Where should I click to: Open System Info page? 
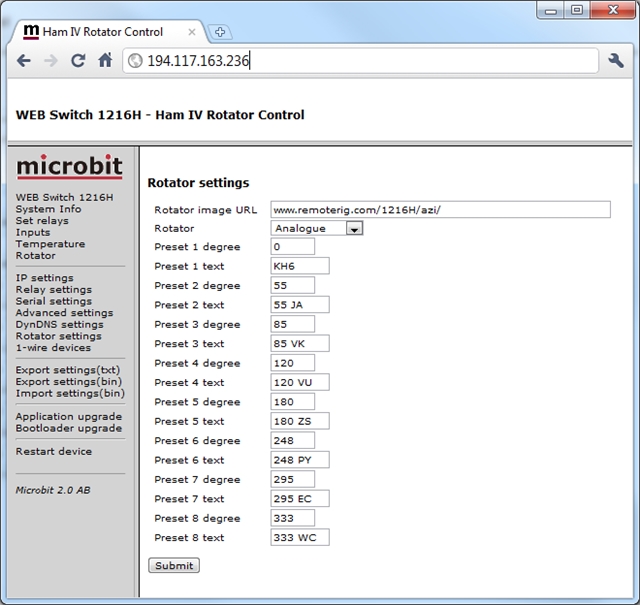tap(48, 209)
